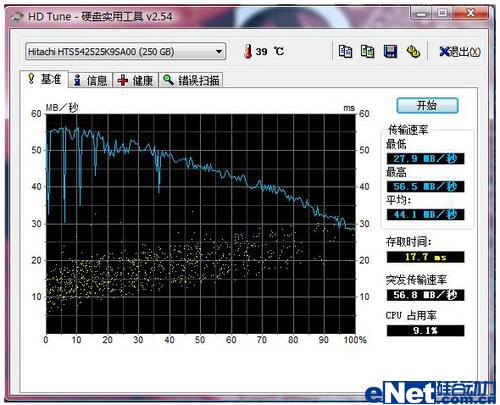Click the minimum rate value 27.9 MB/秒
The image size is (500, 405).
(x=425, y=158)
